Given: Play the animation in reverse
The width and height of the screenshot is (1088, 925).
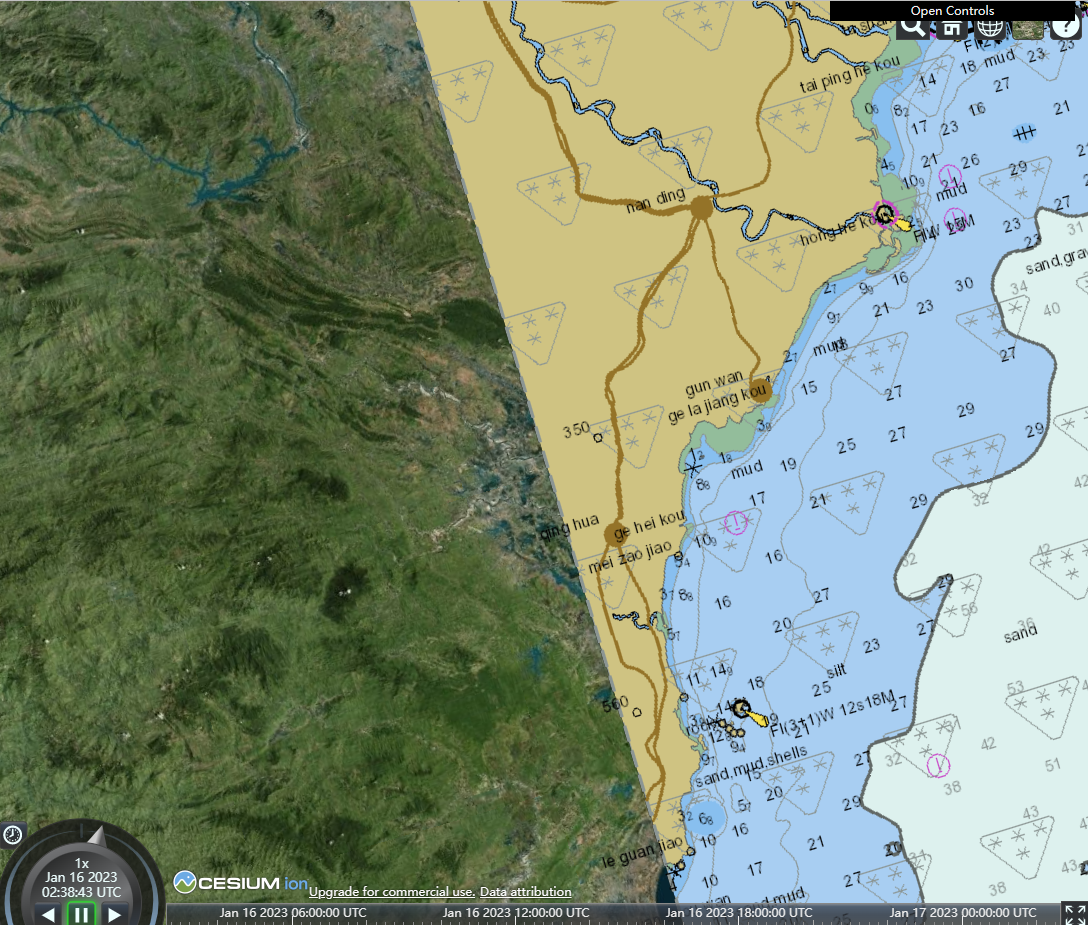Looking at the screenshot, I should [47, 913].
